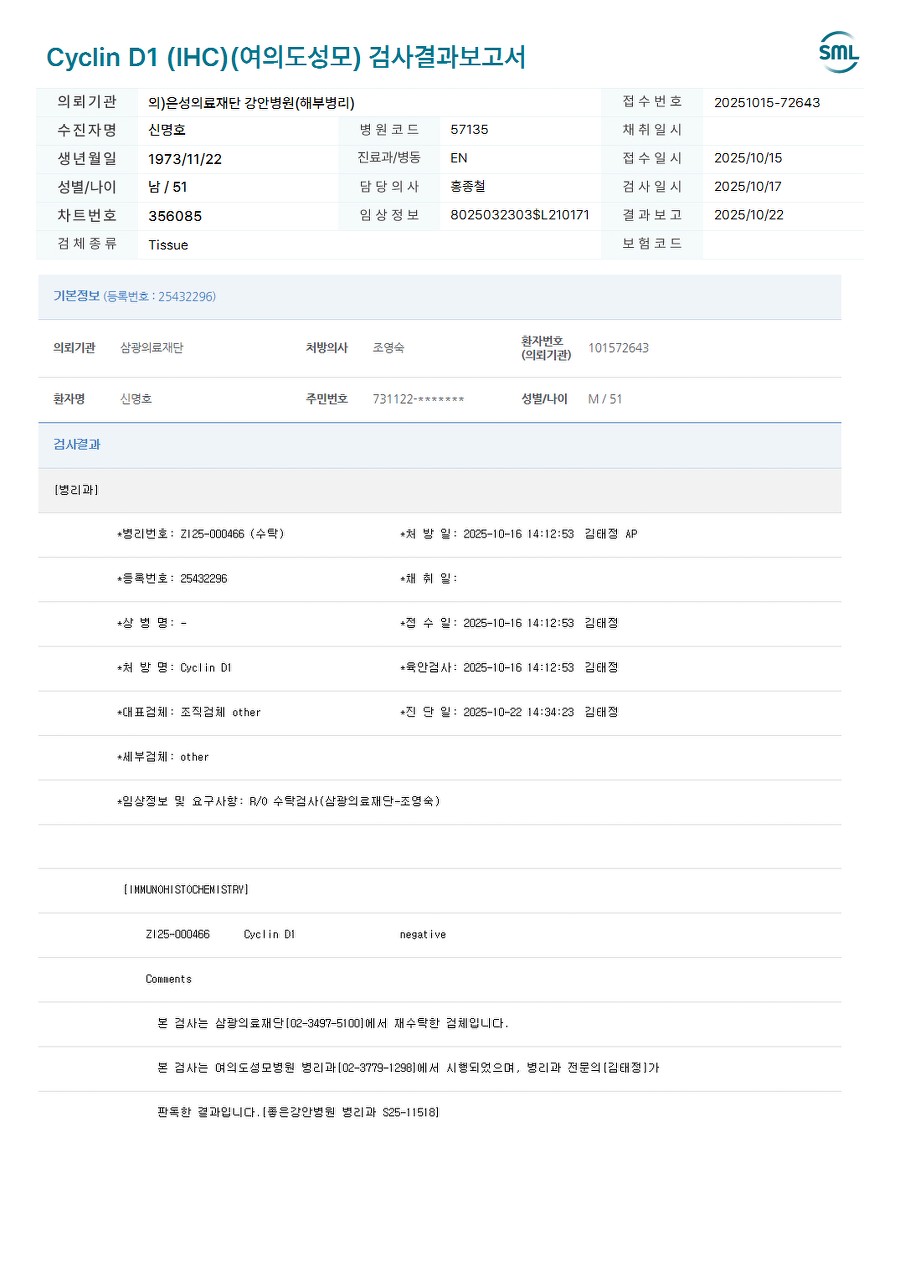Viewport: 900px width, 1271px height.
Task: Click the gross examination line 육안검사
Action: click(x=509, y=668)
